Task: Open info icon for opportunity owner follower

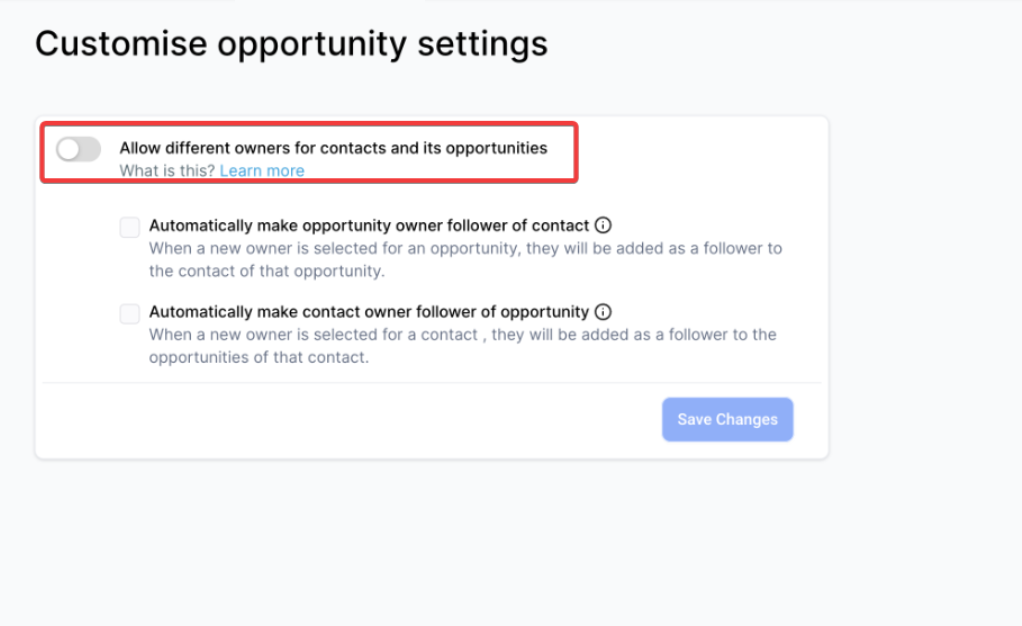Action: click(x=603, y=226)
